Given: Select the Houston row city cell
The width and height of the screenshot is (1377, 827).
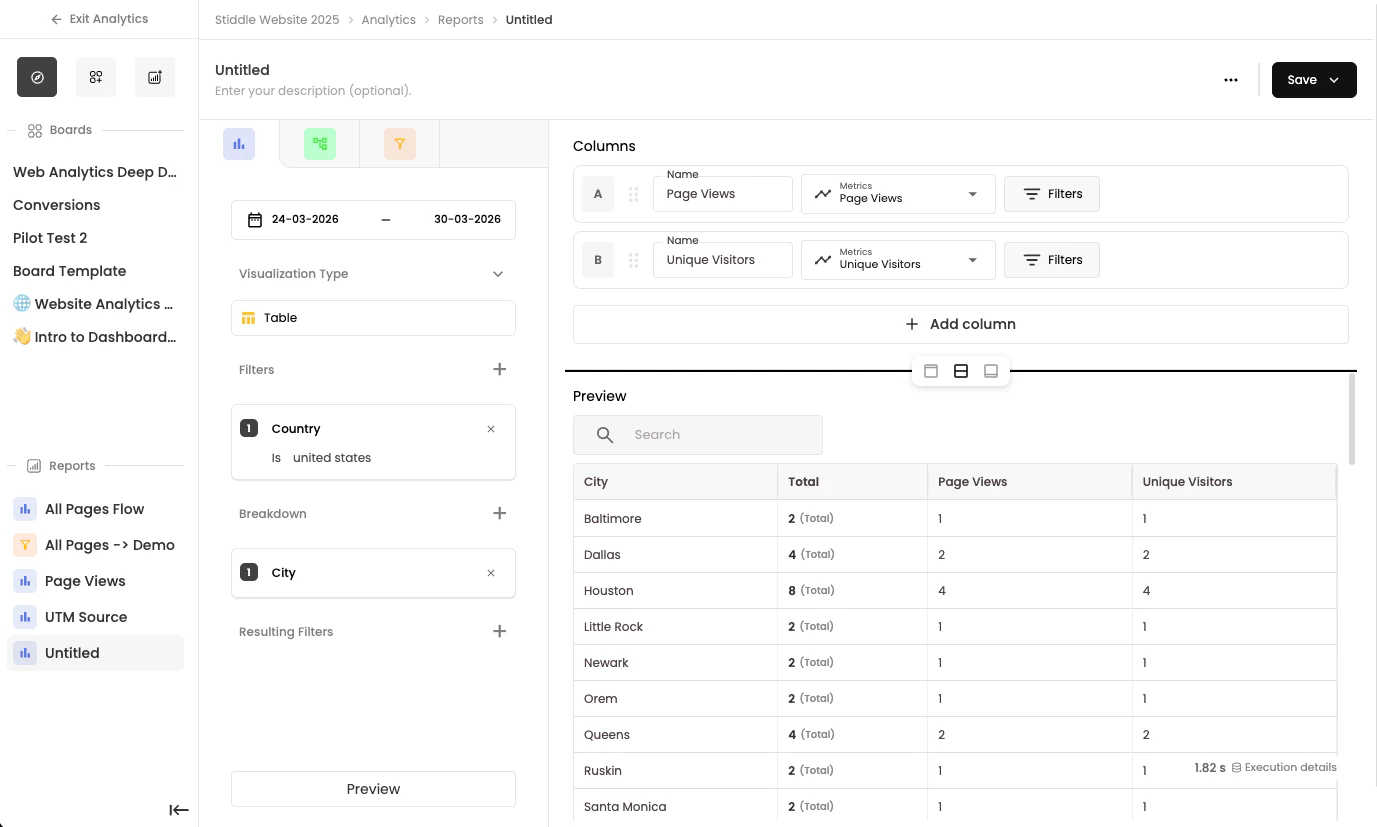Looking at the screenshot, I should pyautogui.click(x=675, y=591).
